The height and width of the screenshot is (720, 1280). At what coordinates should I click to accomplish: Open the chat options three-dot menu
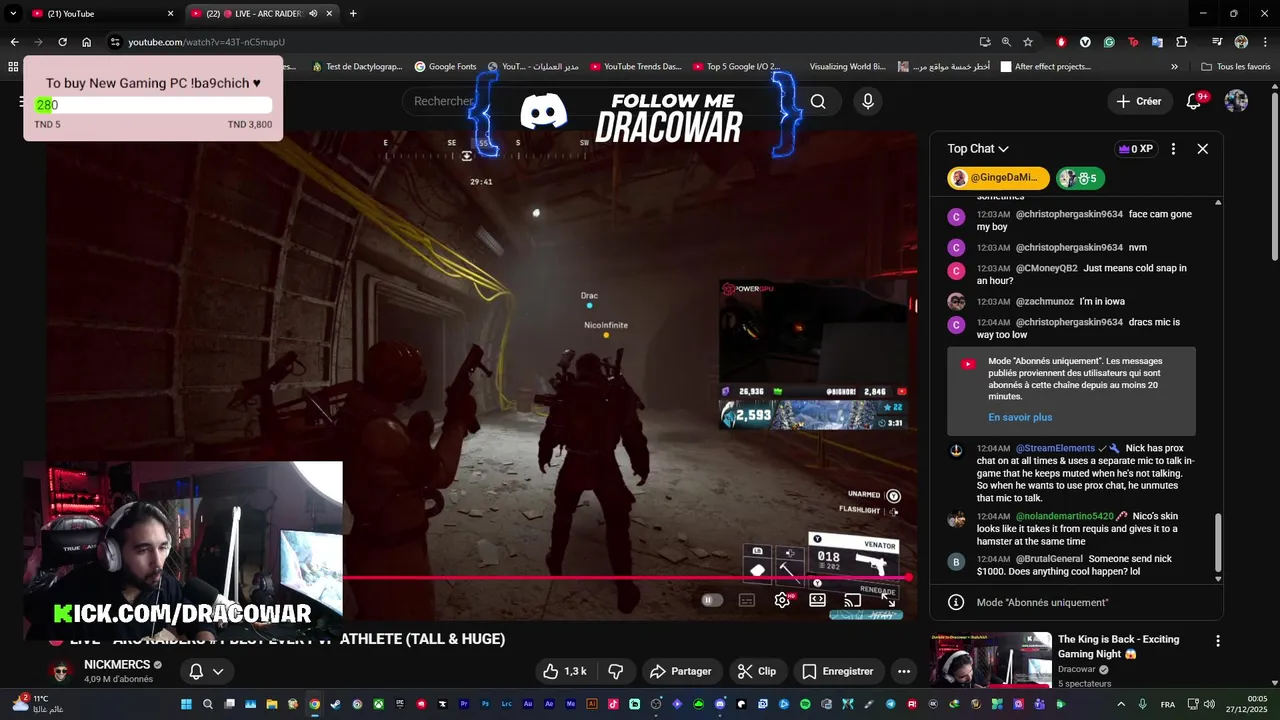click(1173, 148)
